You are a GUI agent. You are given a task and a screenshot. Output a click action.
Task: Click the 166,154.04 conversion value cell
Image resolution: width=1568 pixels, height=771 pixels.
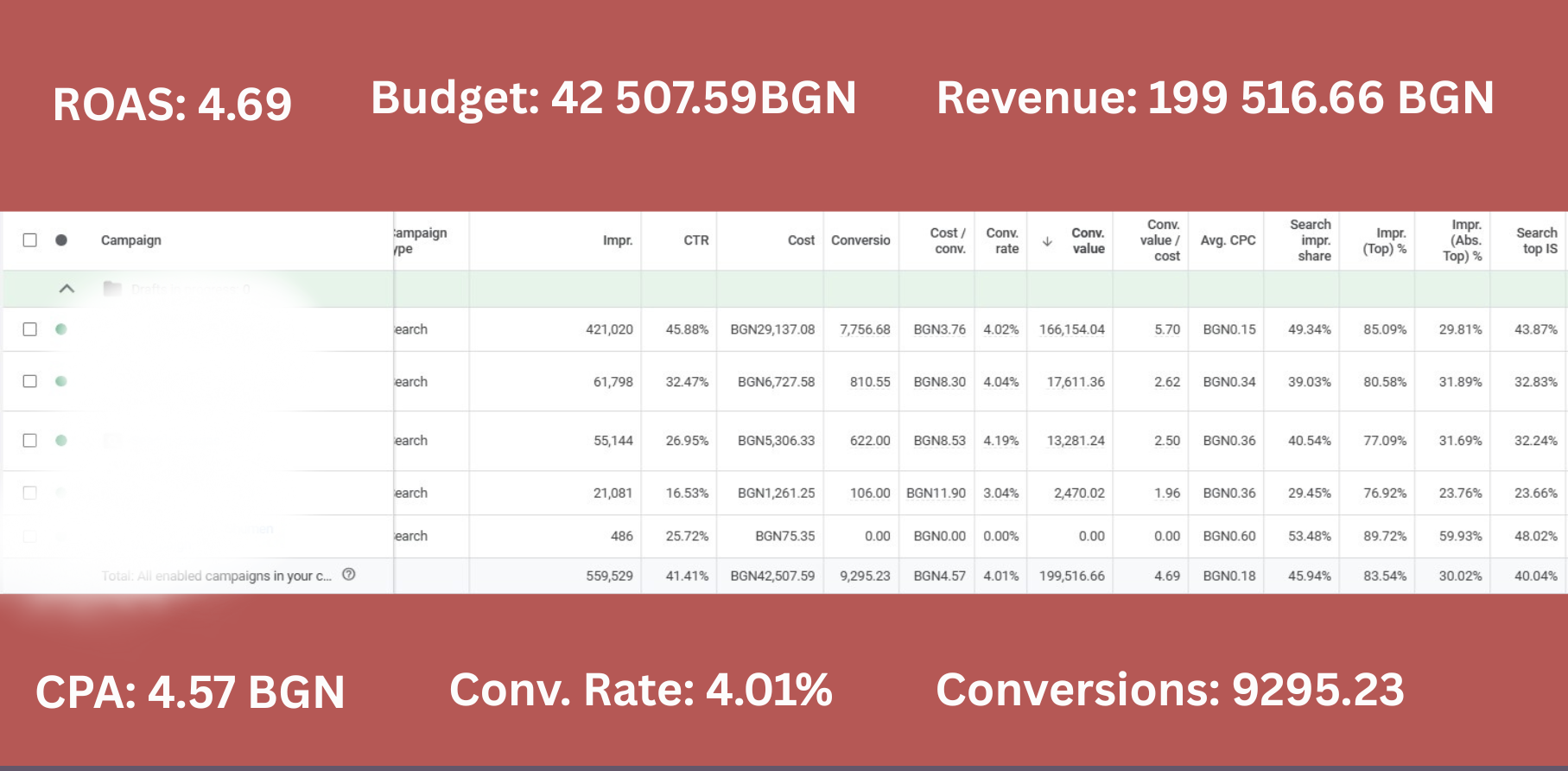tap(1071, 329)
